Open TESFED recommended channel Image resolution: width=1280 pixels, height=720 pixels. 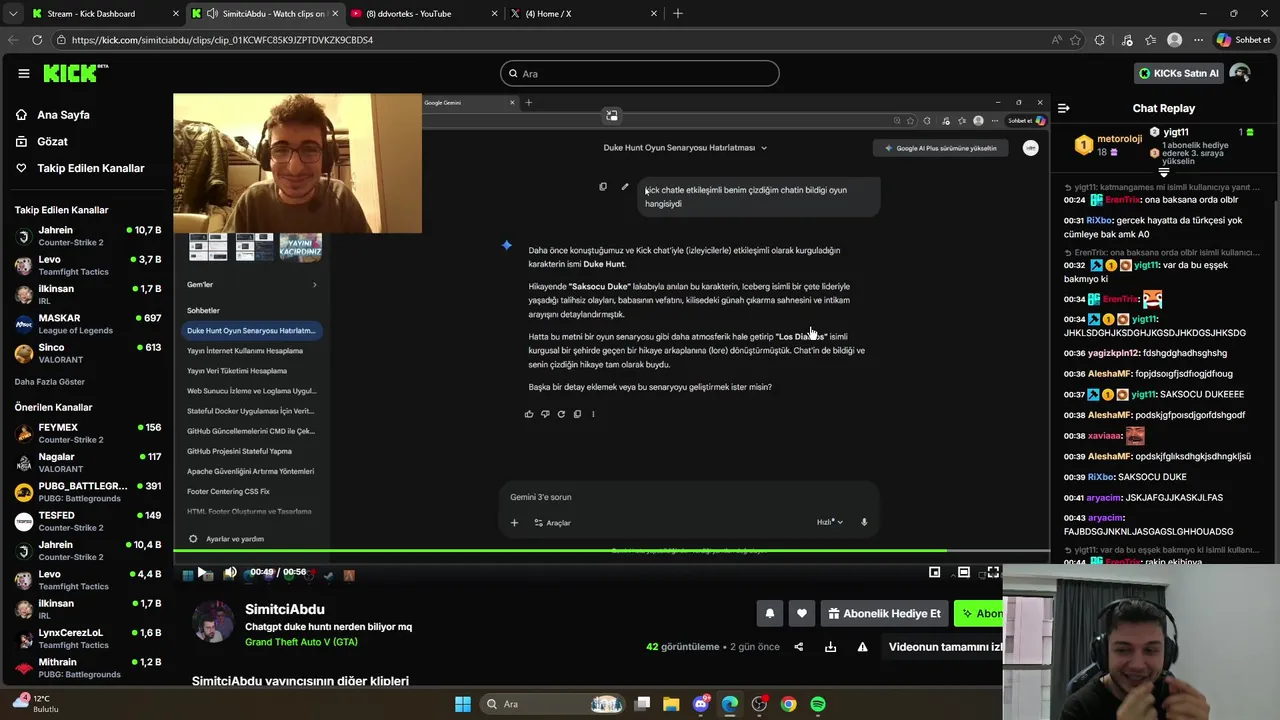[86, 521]
